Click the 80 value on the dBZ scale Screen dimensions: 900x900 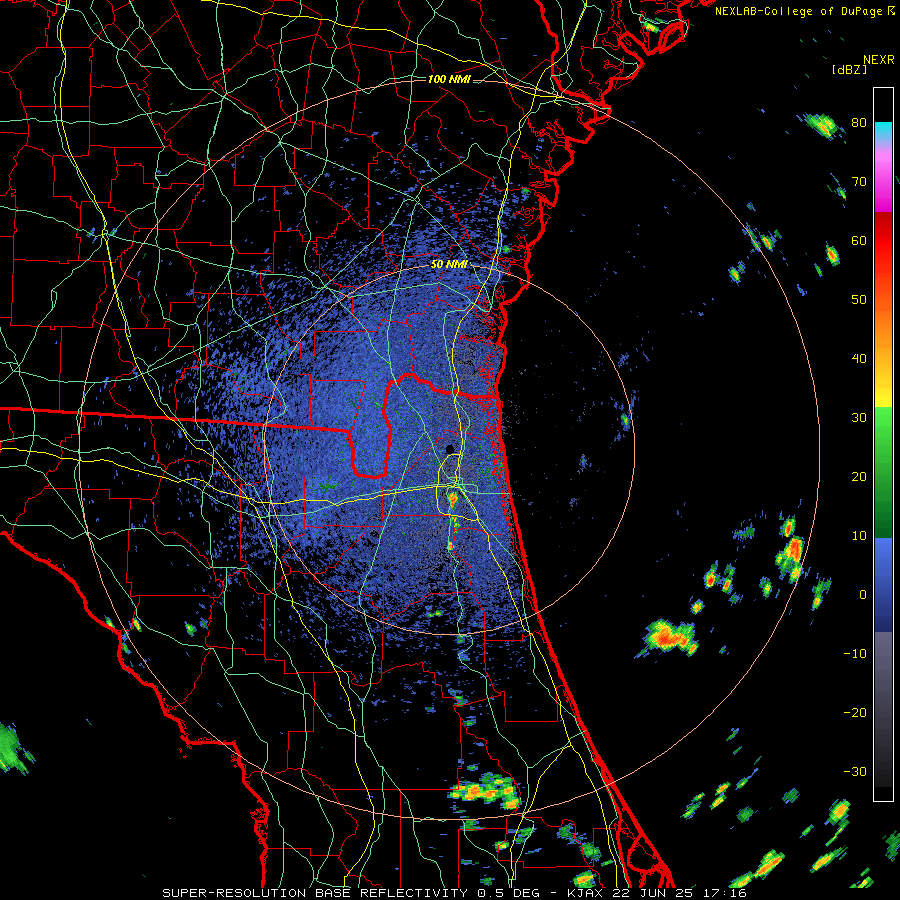pyautogui.click(x=859, y=122)
